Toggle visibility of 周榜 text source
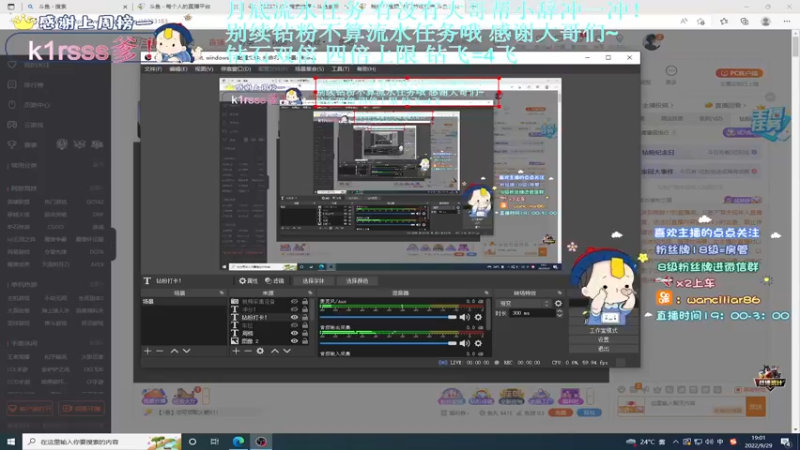Image resolution: width=800 pixels, height=450 pixels. pyautogui.click(x=294, y=333)
